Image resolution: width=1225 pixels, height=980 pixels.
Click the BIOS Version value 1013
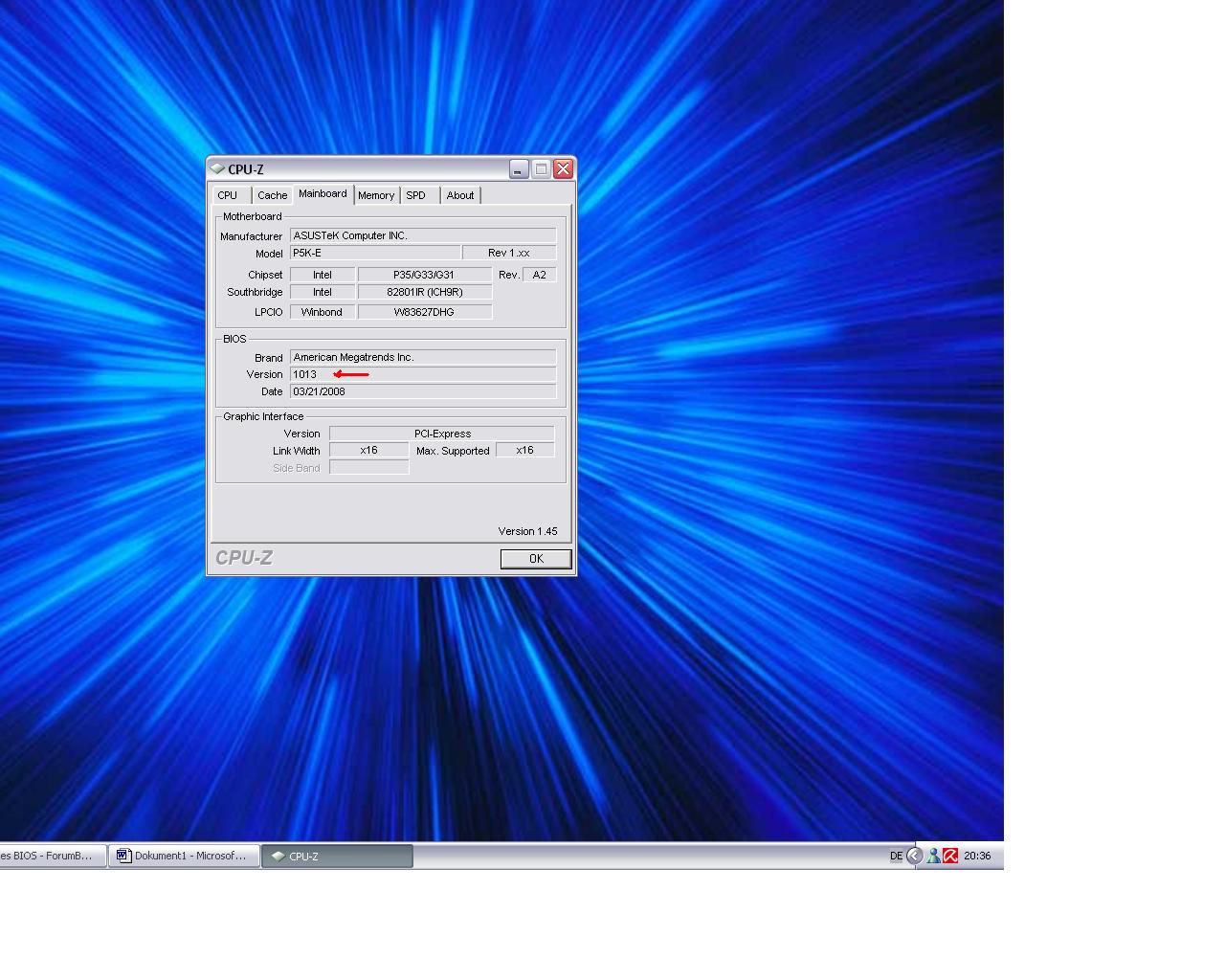tap(423, 374)
